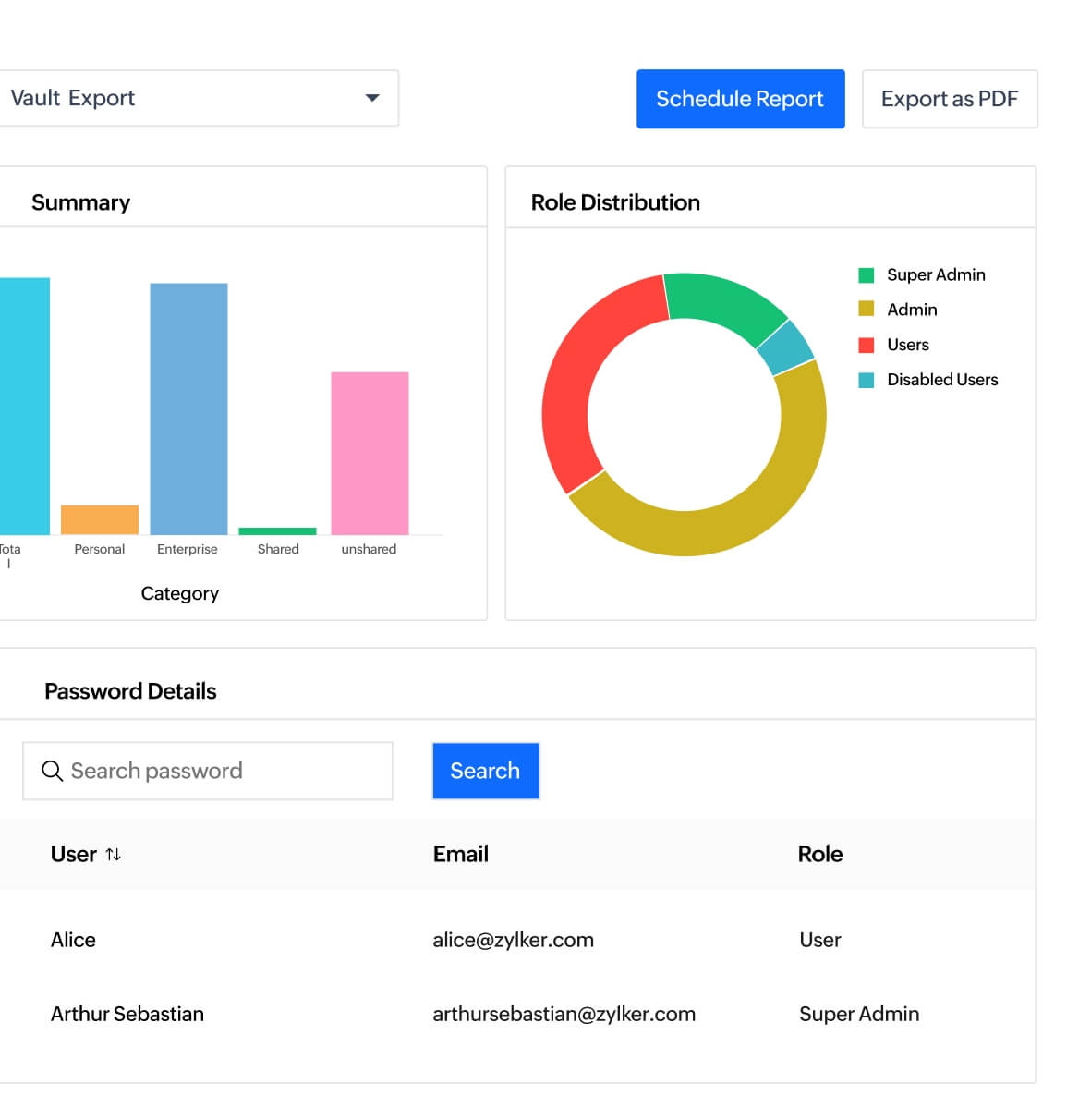Click the search magnifier icon
Image resolution: width=1079 pixels, height=1120 pixels.
(x=53, y=771)
